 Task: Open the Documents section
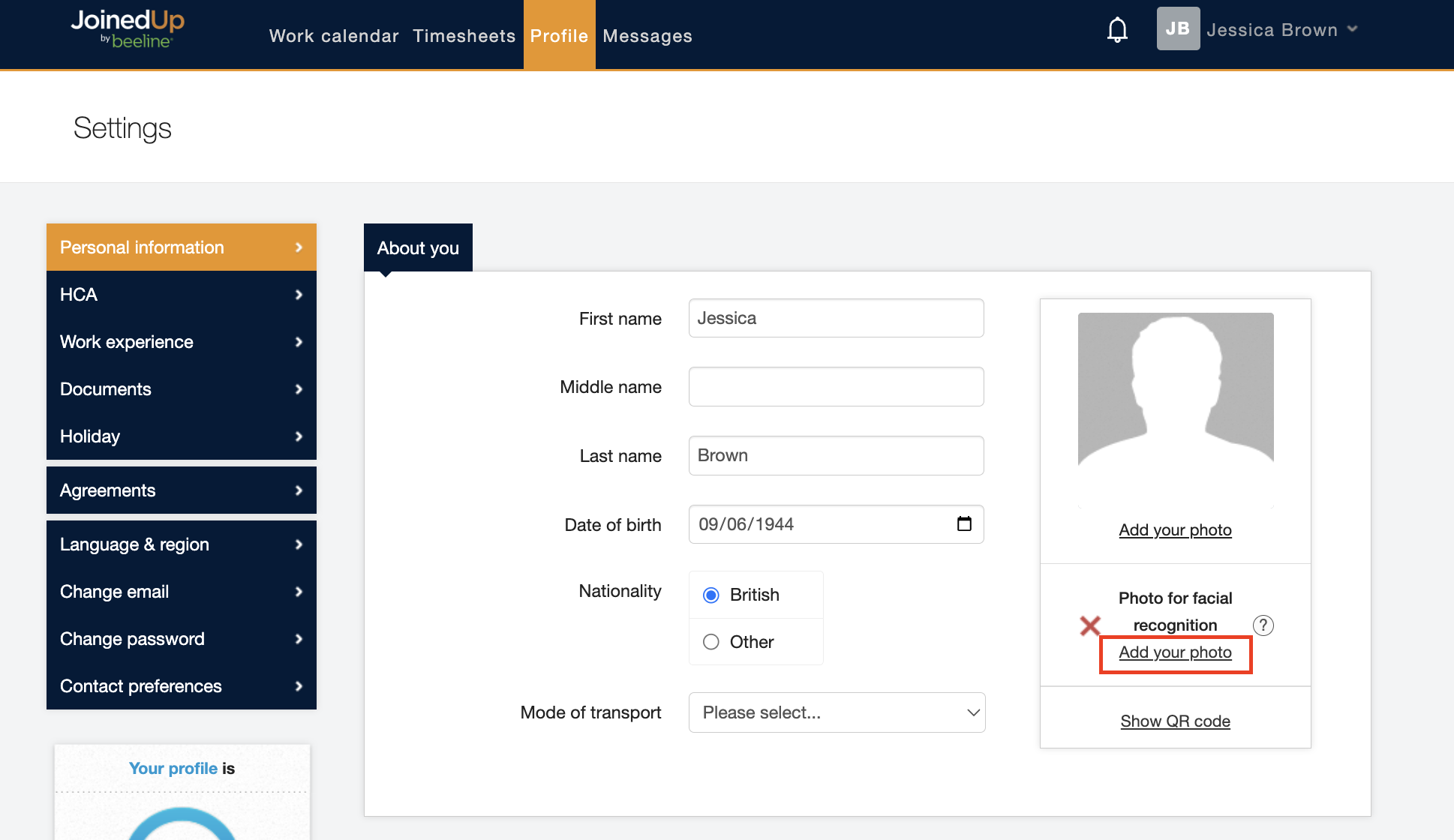pyautogui.click(x=181, y=389)
